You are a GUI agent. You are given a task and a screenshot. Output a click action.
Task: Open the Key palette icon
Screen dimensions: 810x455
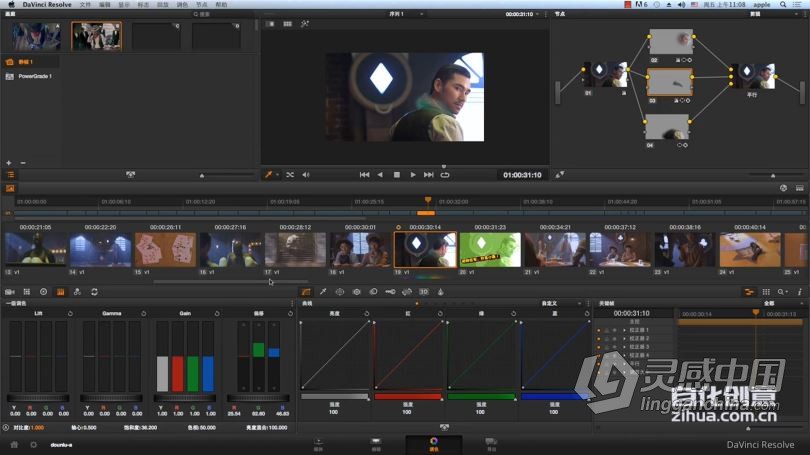pos(391,292)
